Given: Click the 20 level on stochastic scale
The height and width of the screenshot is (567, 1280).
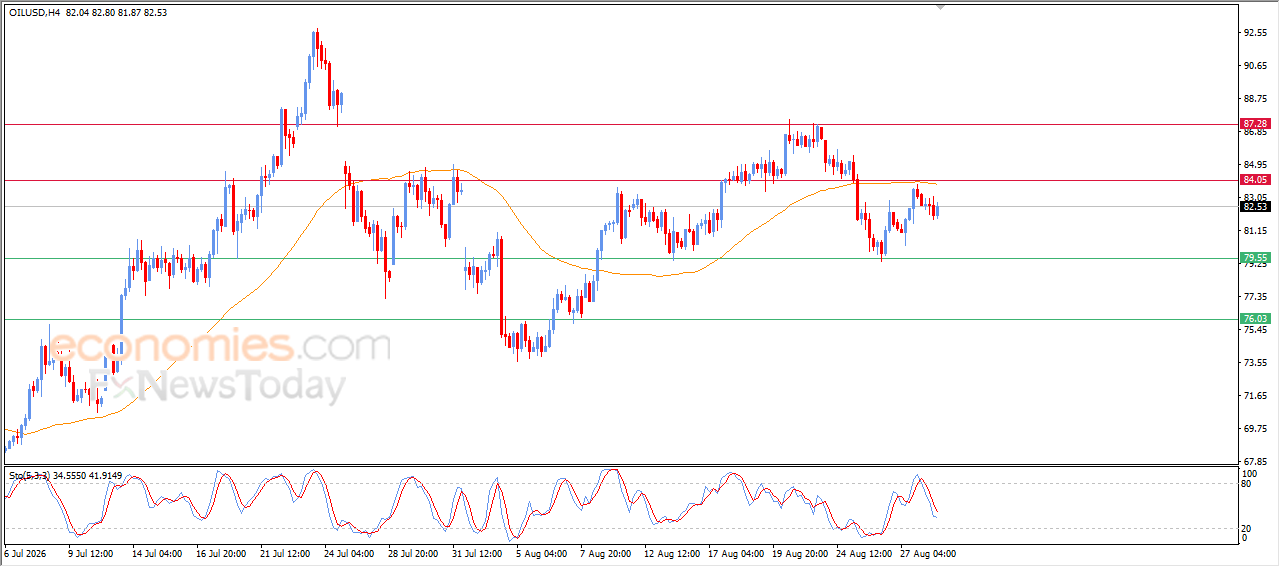Looking at the screenshot, I should tap(1246, 528).
